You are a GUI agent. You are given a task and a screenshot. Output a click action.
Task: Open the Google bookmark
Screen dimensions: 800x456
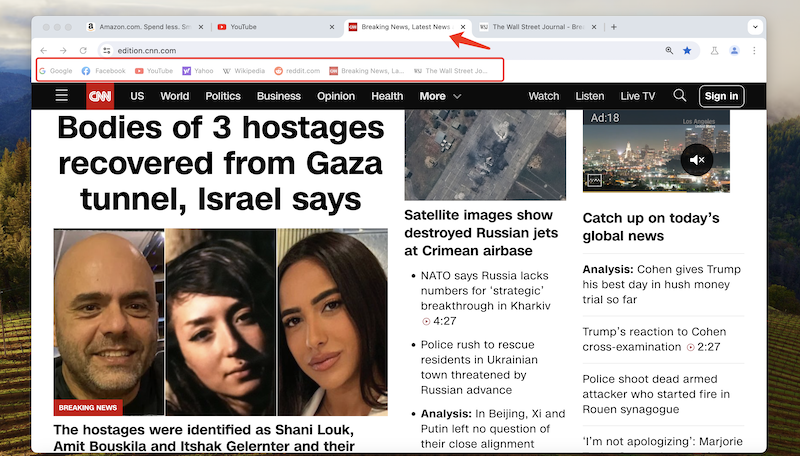(x=56, y=71)
